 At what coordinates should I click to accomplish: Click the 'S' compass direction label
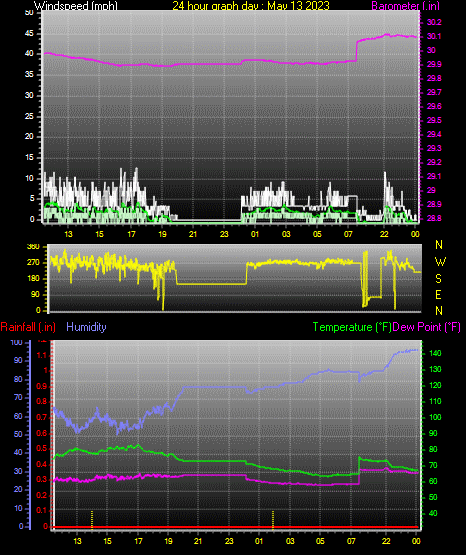click(x=438, y=279)
